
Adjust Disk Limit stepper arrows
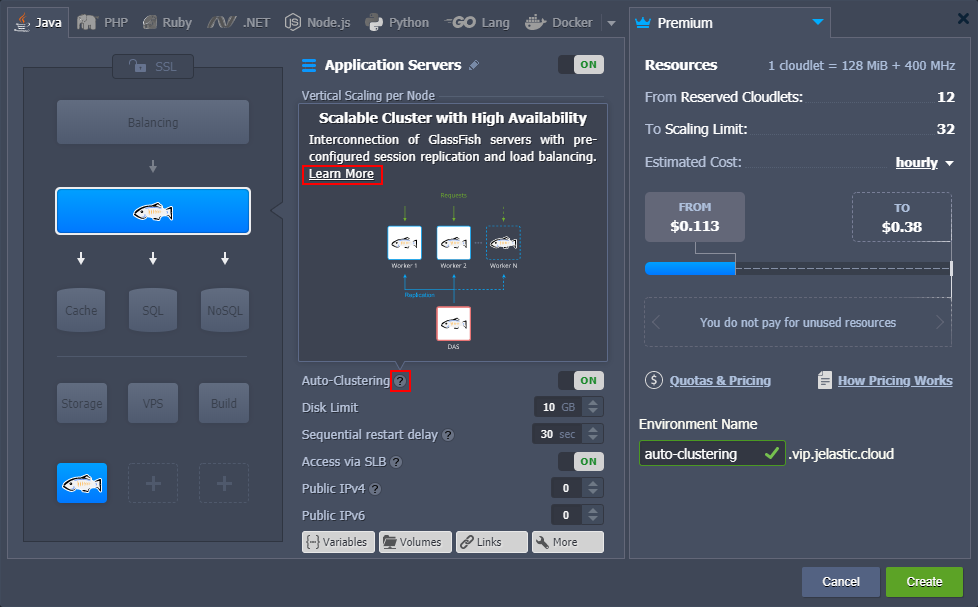tap(593, 407)
